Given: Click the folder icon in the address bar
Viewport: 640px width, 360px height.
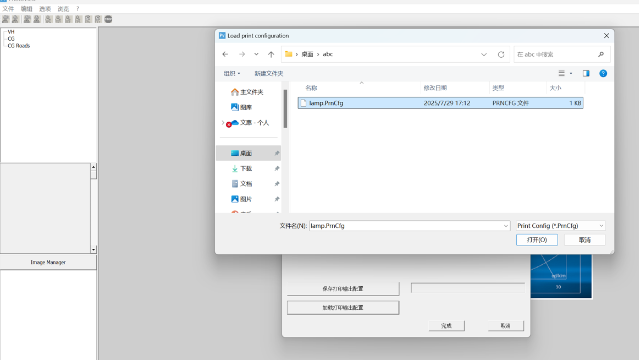Looking at the screenshot, I should 289,54.
